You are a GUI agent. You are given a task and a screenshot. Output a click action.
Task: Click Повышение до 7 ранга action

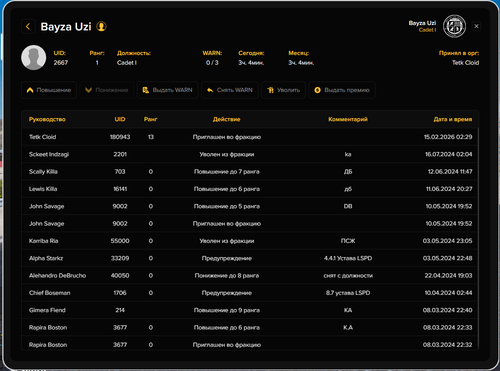[227, 172]
